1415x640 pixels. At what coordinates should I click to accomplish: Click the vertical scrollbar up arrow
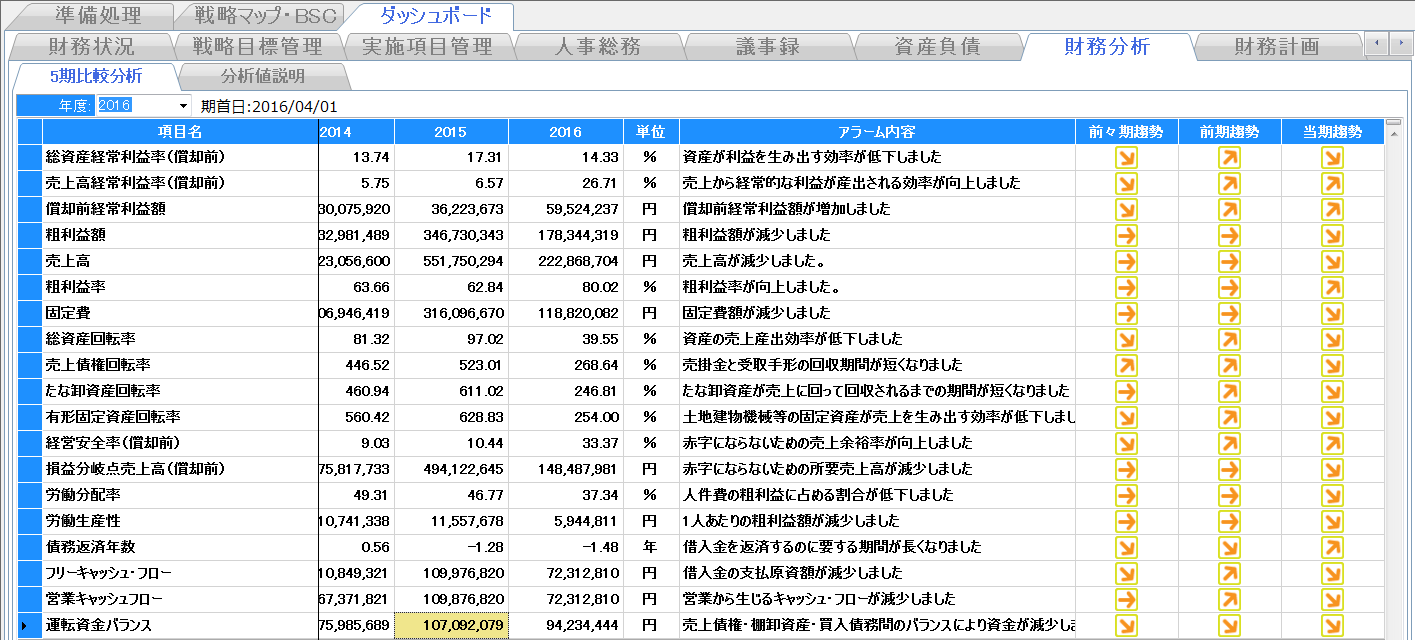1394,125
